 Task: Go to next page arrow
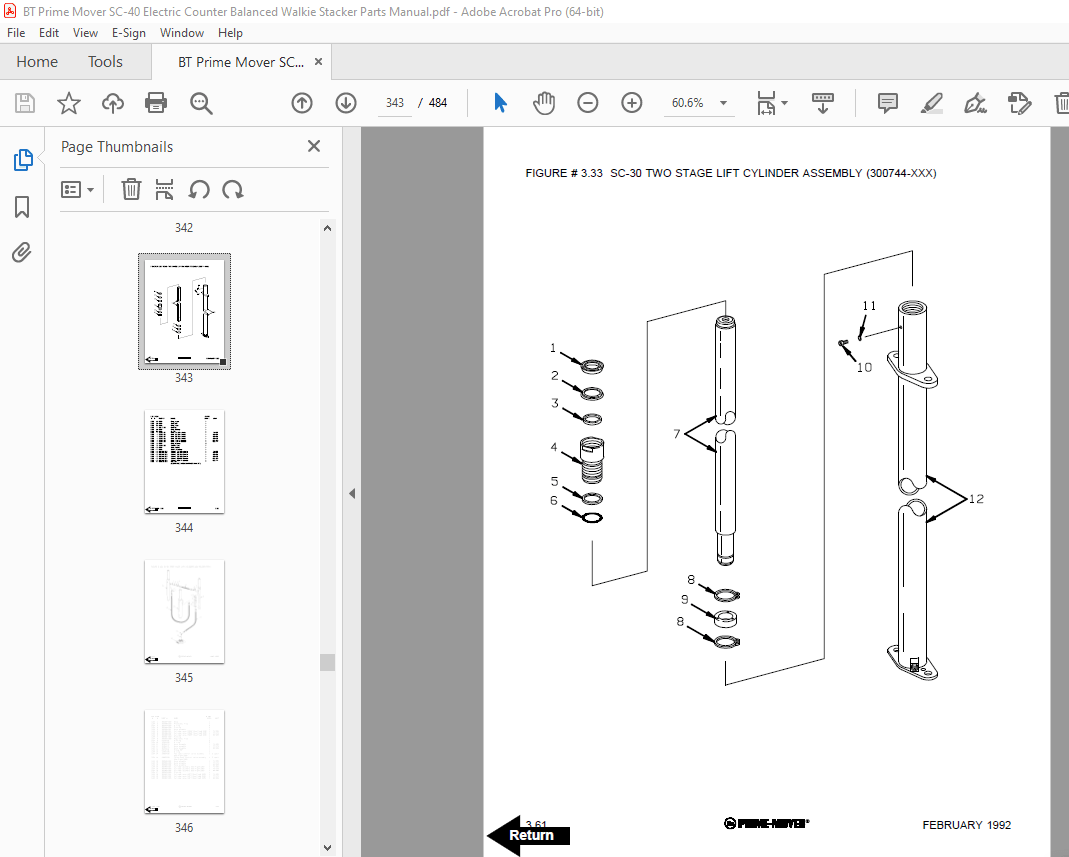(x=346, y=103)
